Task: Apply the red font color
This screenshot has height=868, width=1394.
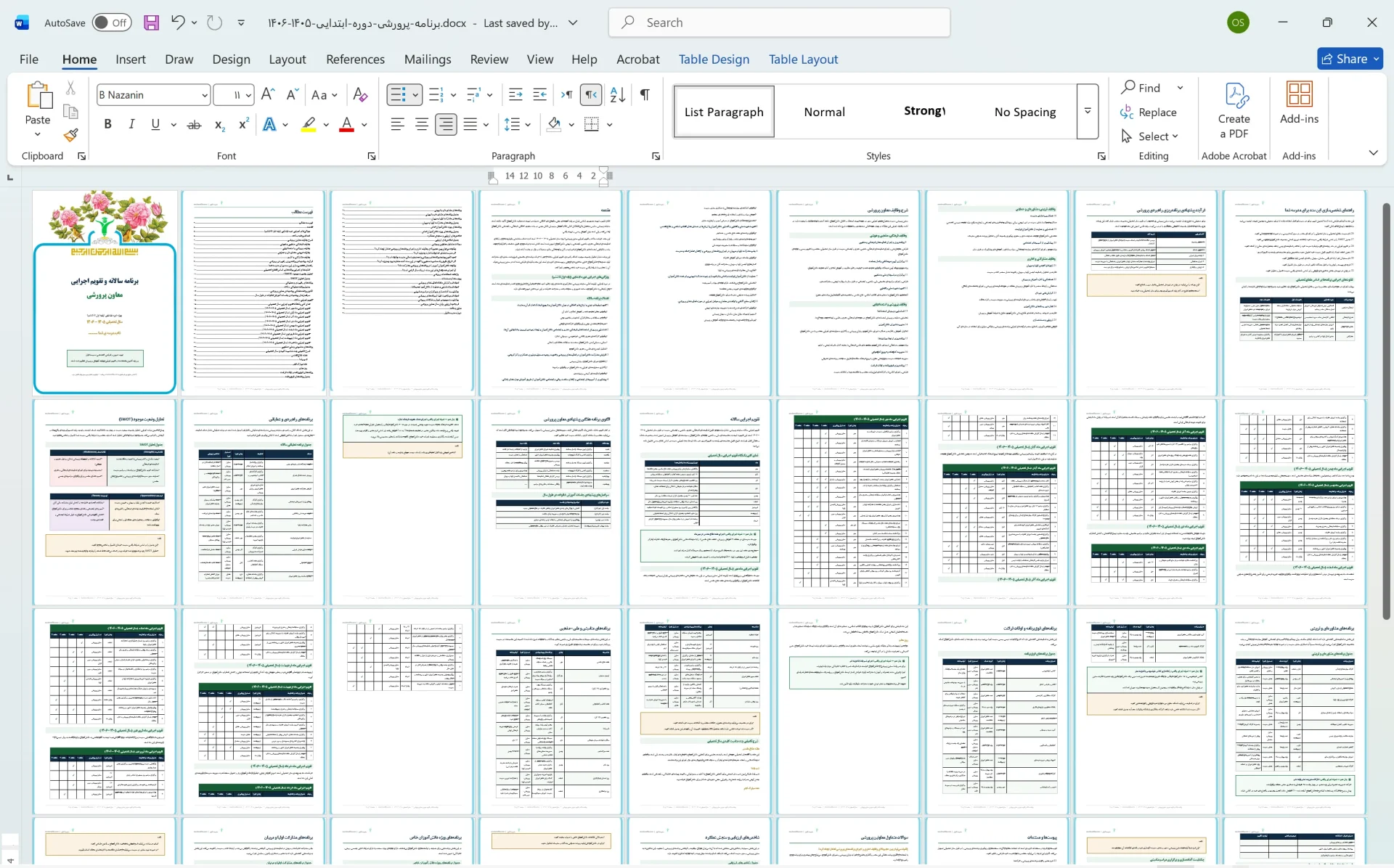Action: point(347,125)
